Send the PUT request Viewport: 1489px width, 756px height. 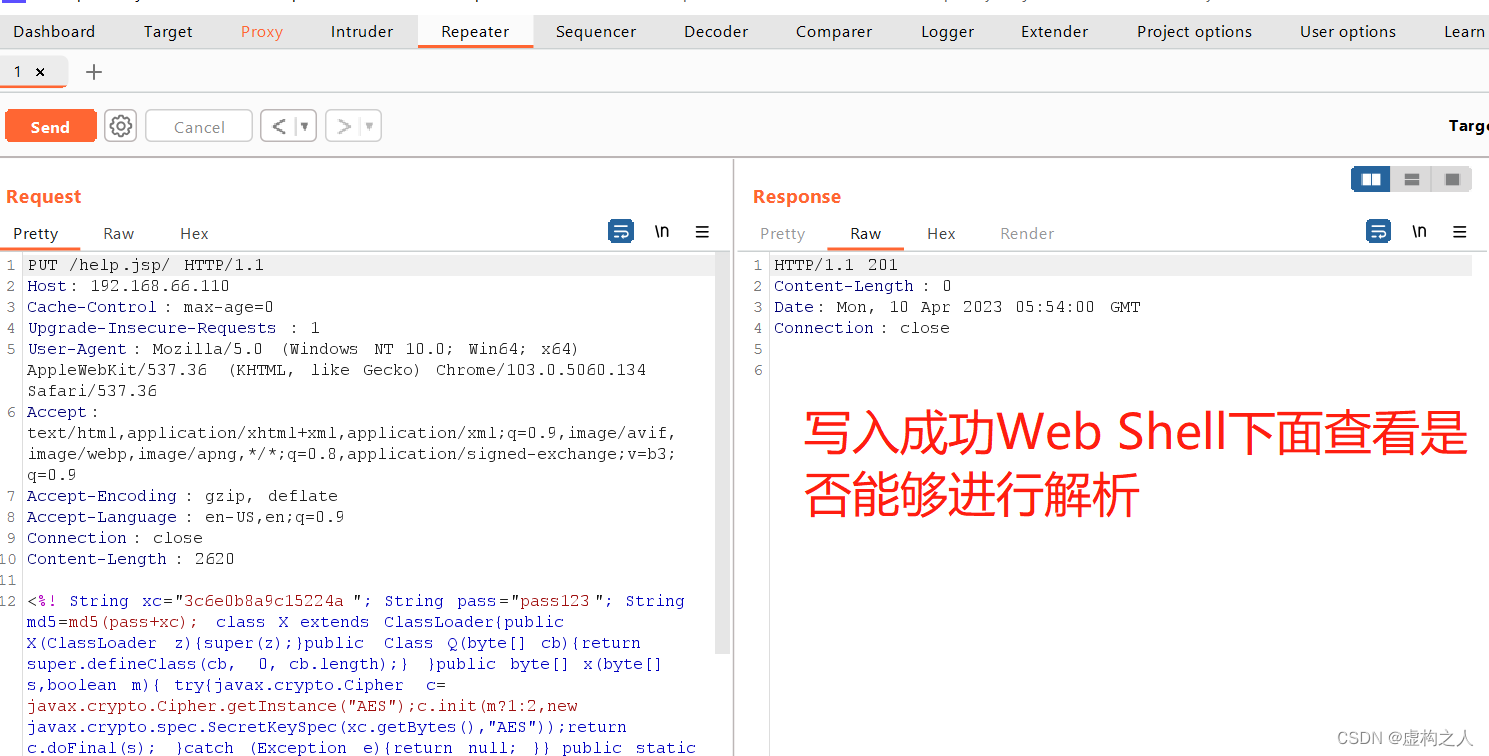[50, 126]
